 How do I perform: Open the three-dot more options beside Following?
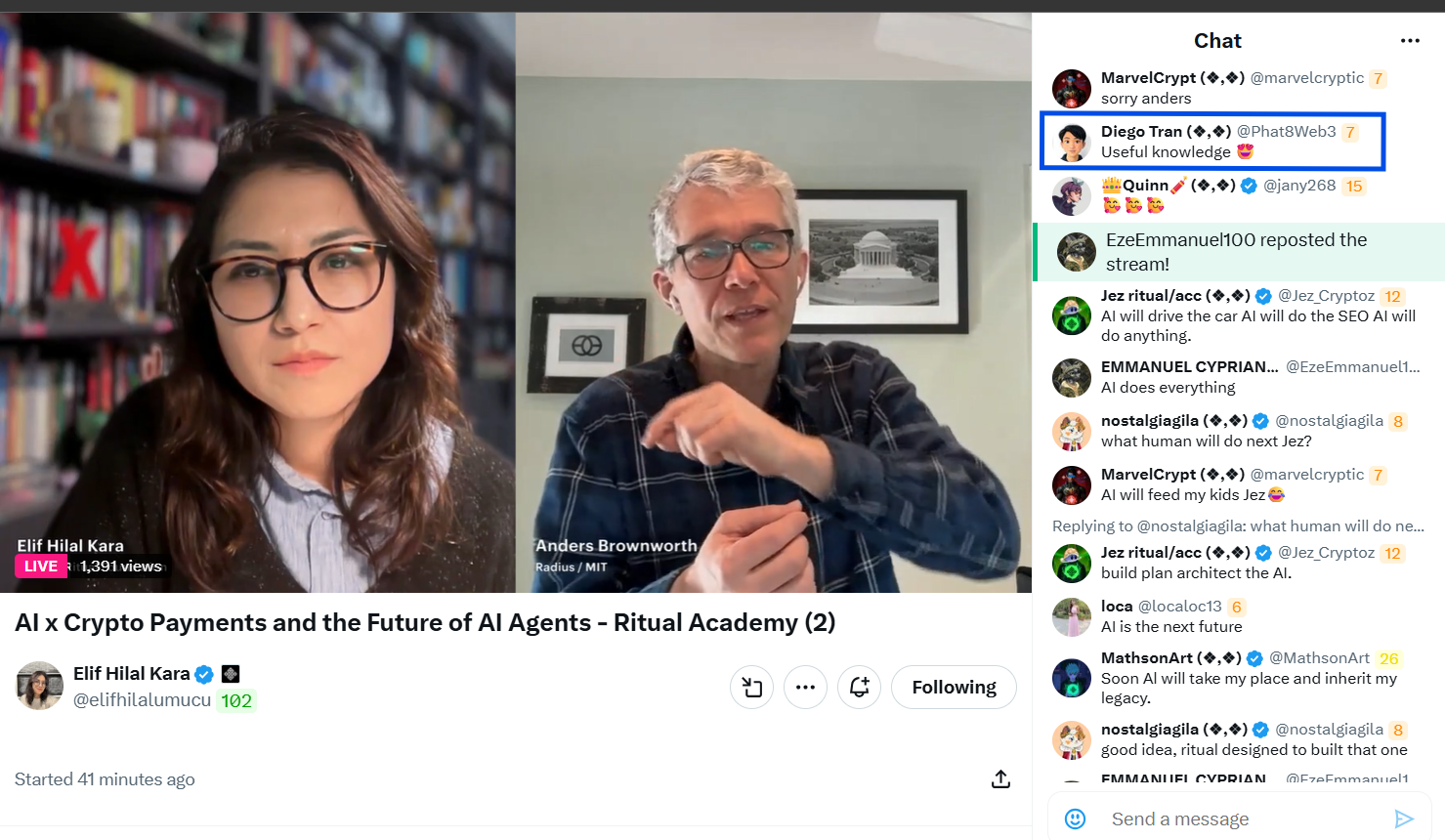point(805,688)
